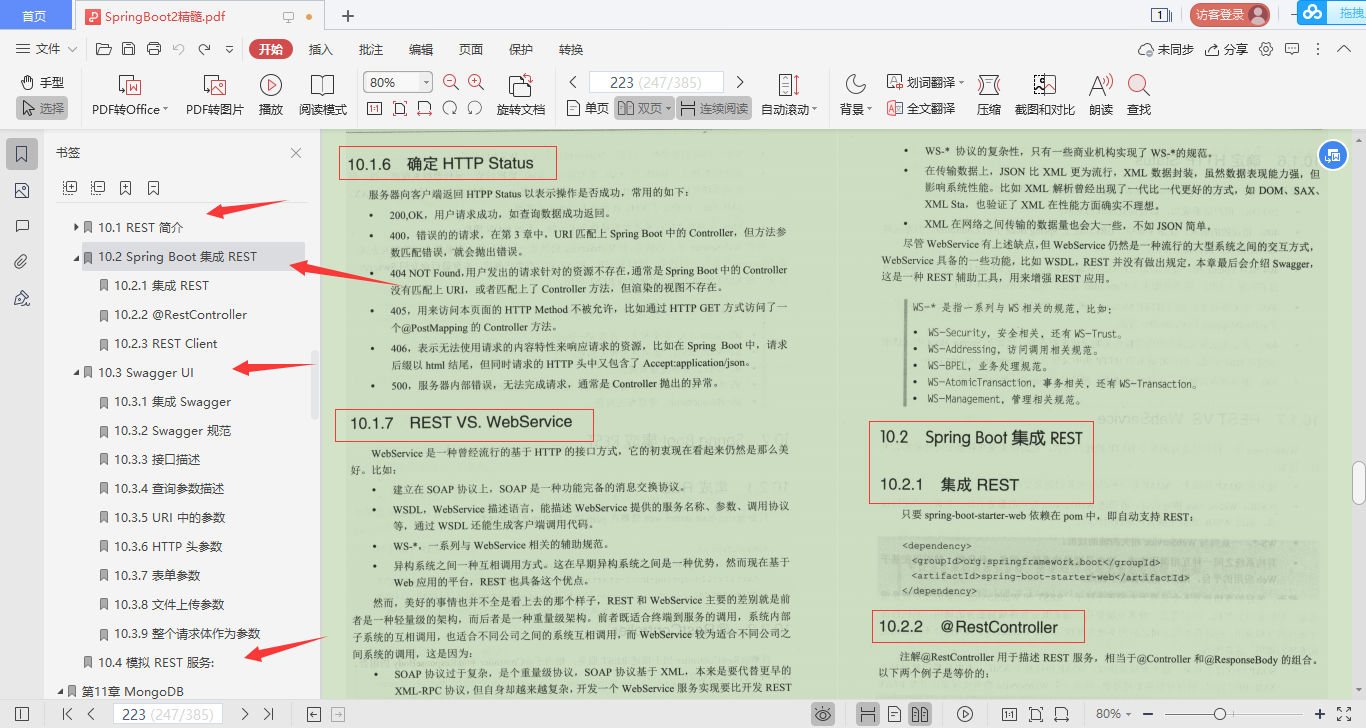Click the 未同步 sync status button
Image resolution: width=1366 pixels, height=728 pixels.
coord(1166,49)
